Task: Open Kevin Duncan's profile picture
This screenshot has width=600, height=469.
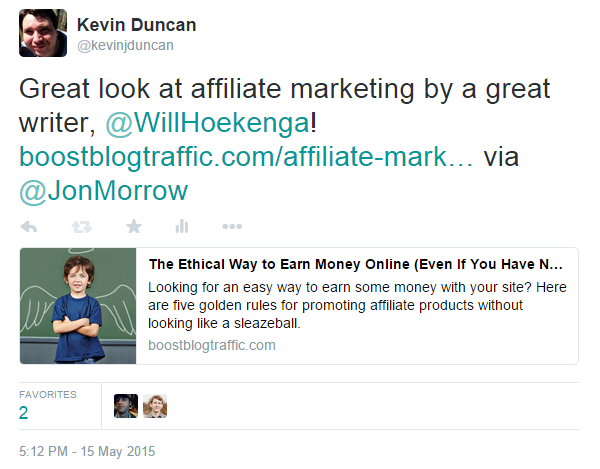Action: tap(43, 33)
